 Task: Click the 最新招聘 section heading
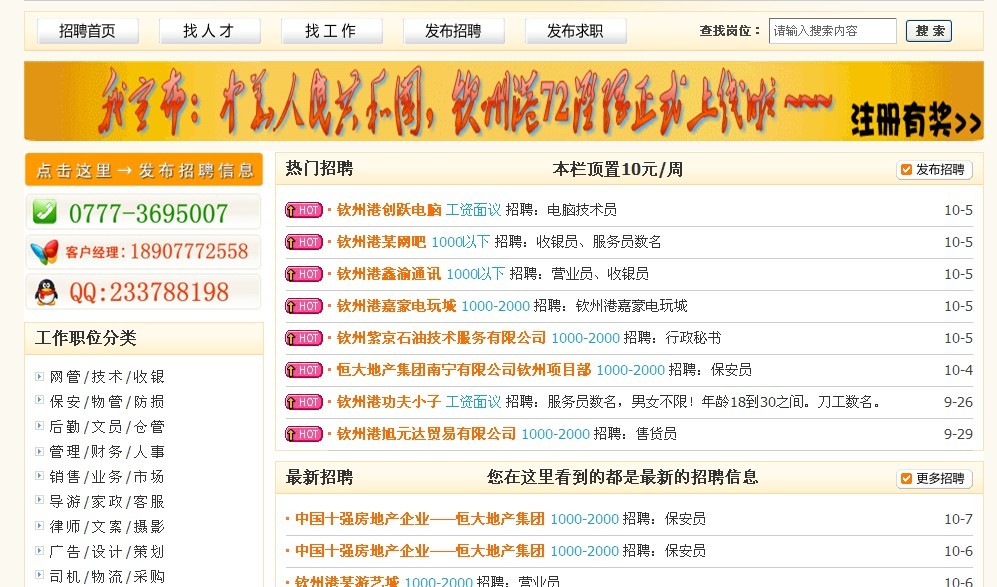319,477
